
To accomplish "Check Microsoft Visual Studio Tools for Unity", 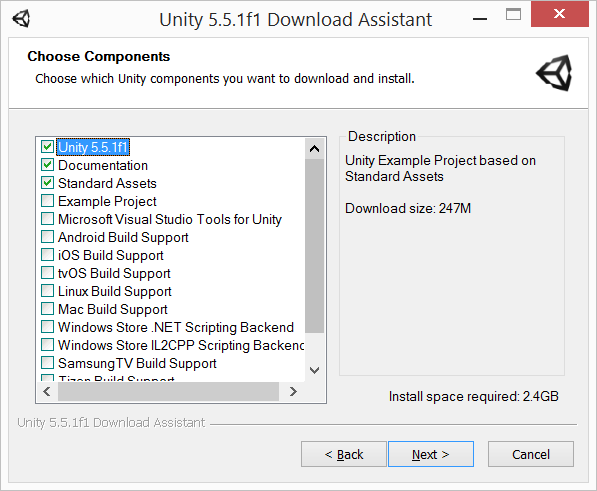I will [x=47, y=219].
